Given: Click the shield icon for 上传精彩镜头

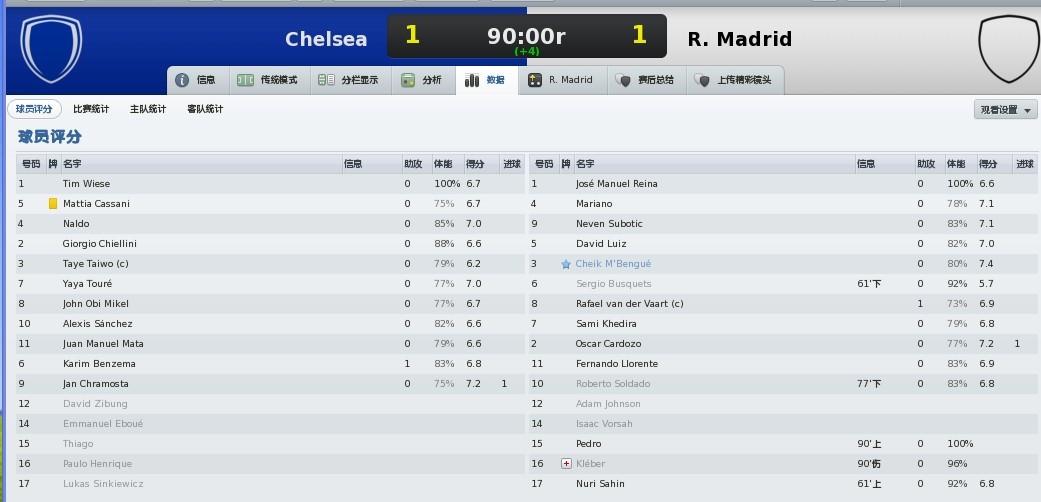Looking at the screenshot, I should [702, 80].
